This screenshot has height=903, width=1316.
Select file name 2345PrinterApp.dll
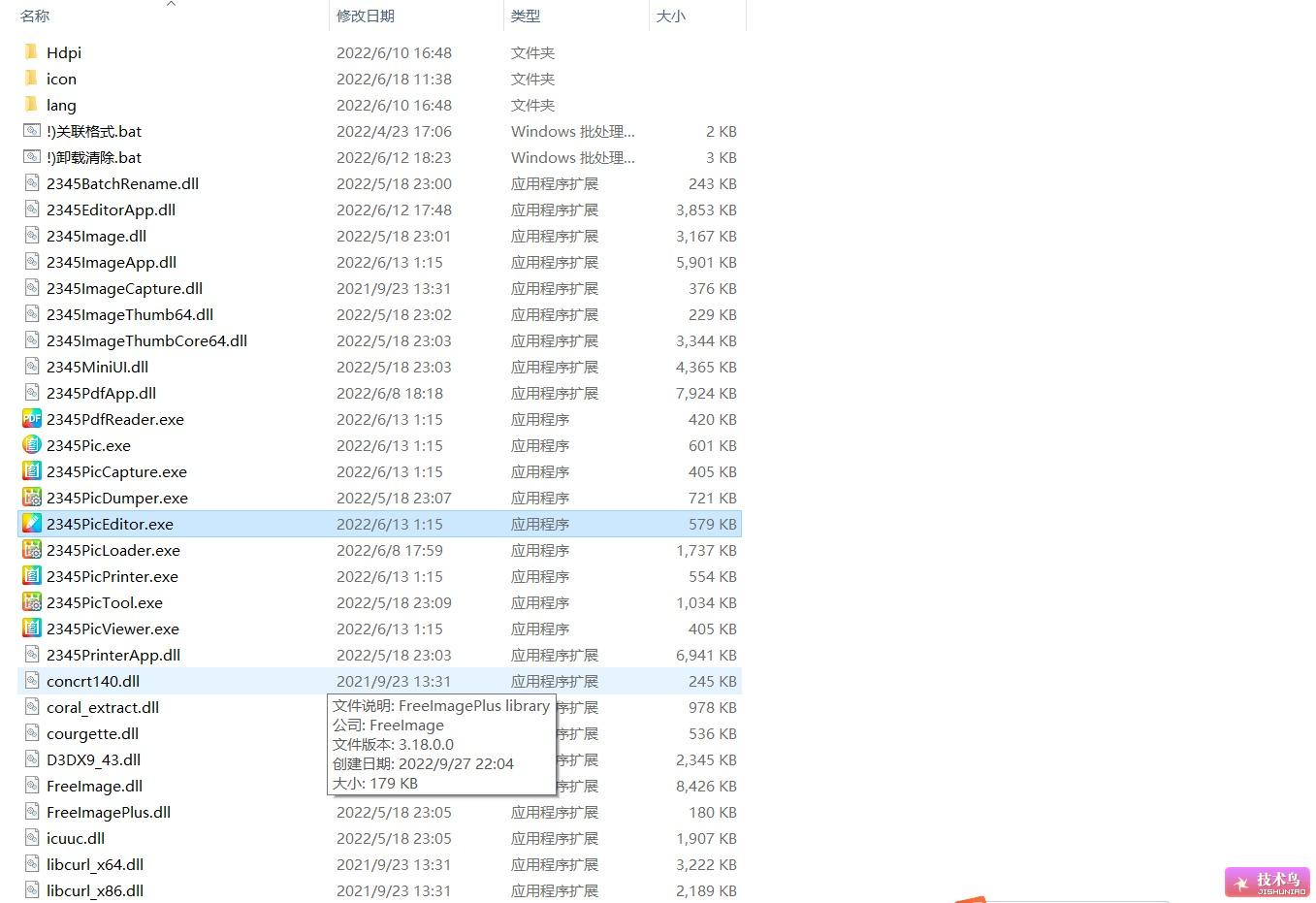(x=113, y=655)
